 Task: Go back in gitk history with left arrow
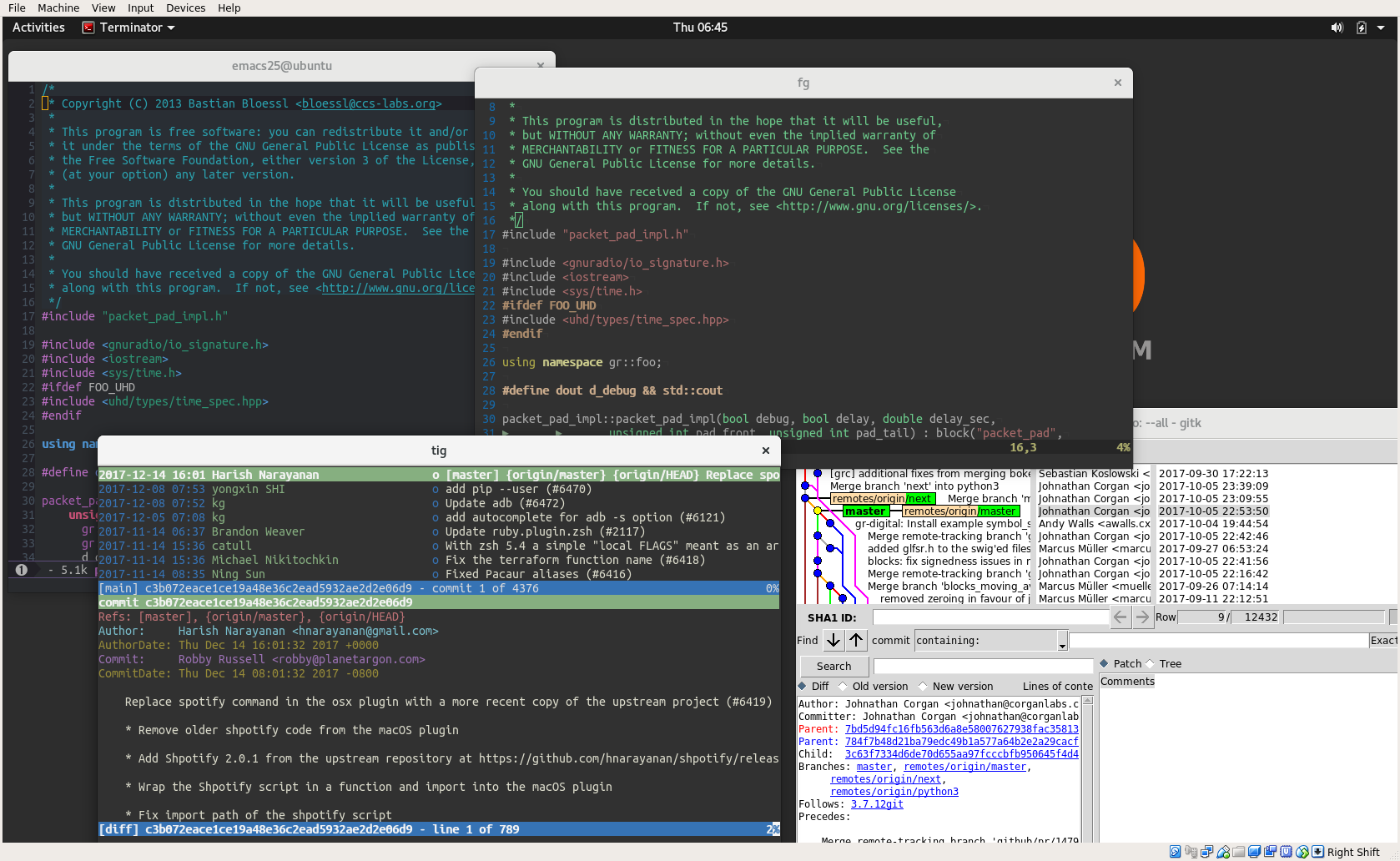(x=1121, y=617)
